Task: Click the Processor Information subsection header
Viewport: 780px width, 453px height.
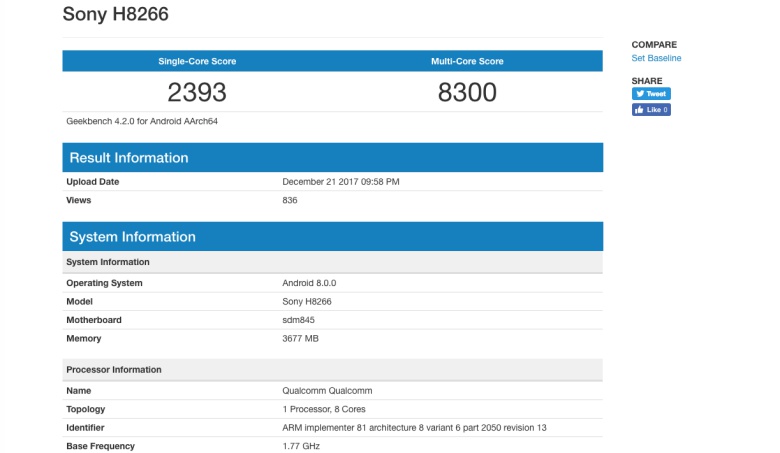Action: click(x=114, y=370)
